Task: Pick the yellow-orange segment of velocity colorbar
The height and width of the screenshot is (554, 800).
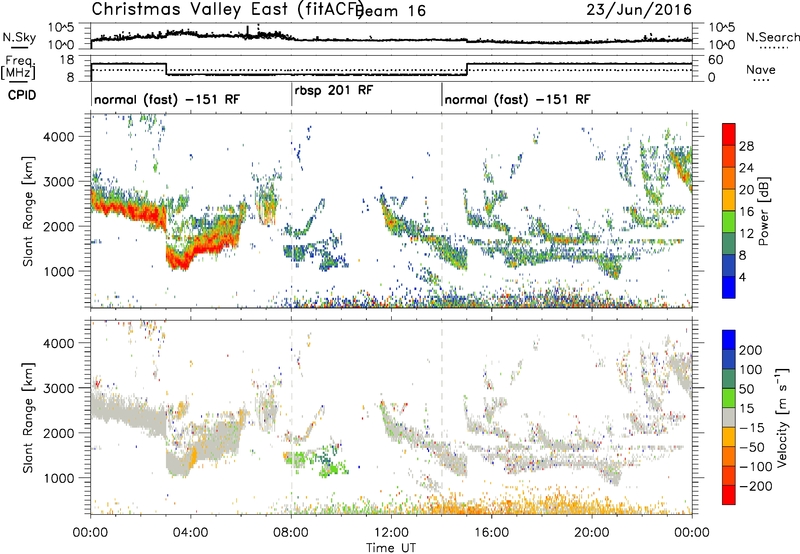Action: click(x=729, y=437)
